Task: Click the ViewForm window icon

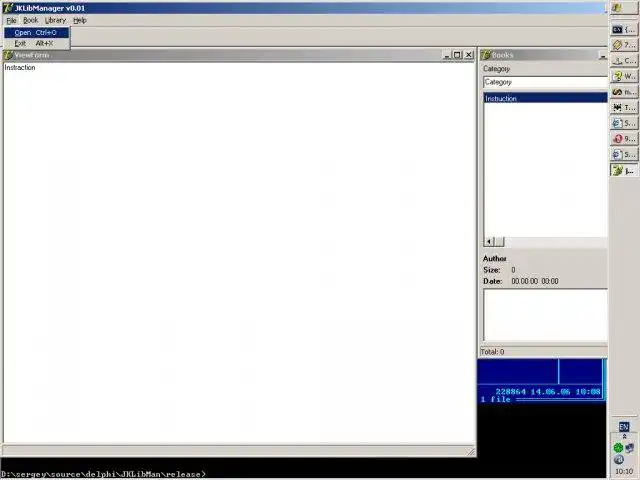Action: 8,55
